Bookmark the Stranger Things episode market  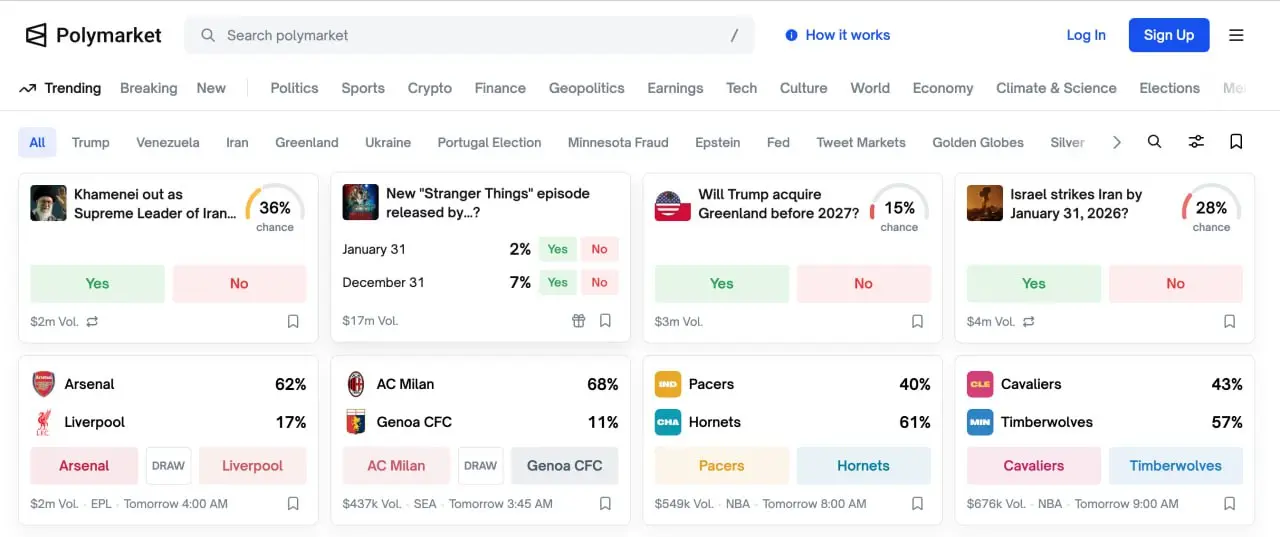(605, 321)
